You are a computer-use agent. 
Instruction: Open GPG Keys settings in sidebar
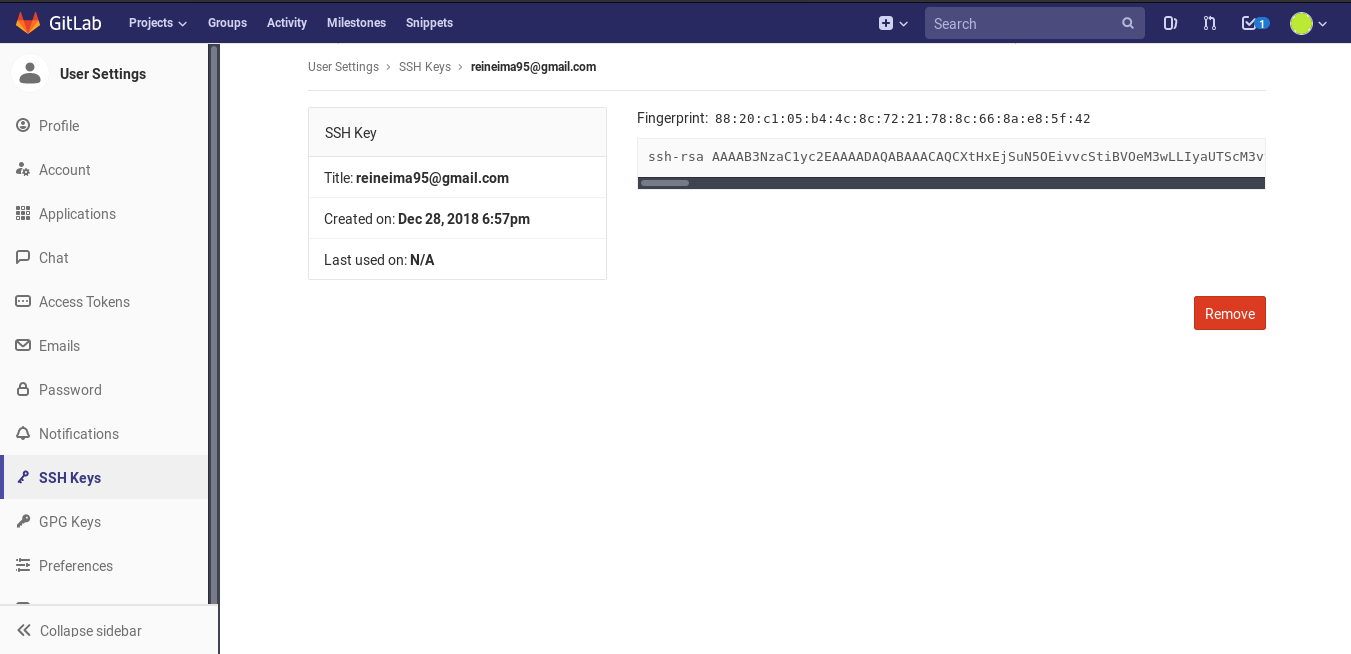(69, 521)
